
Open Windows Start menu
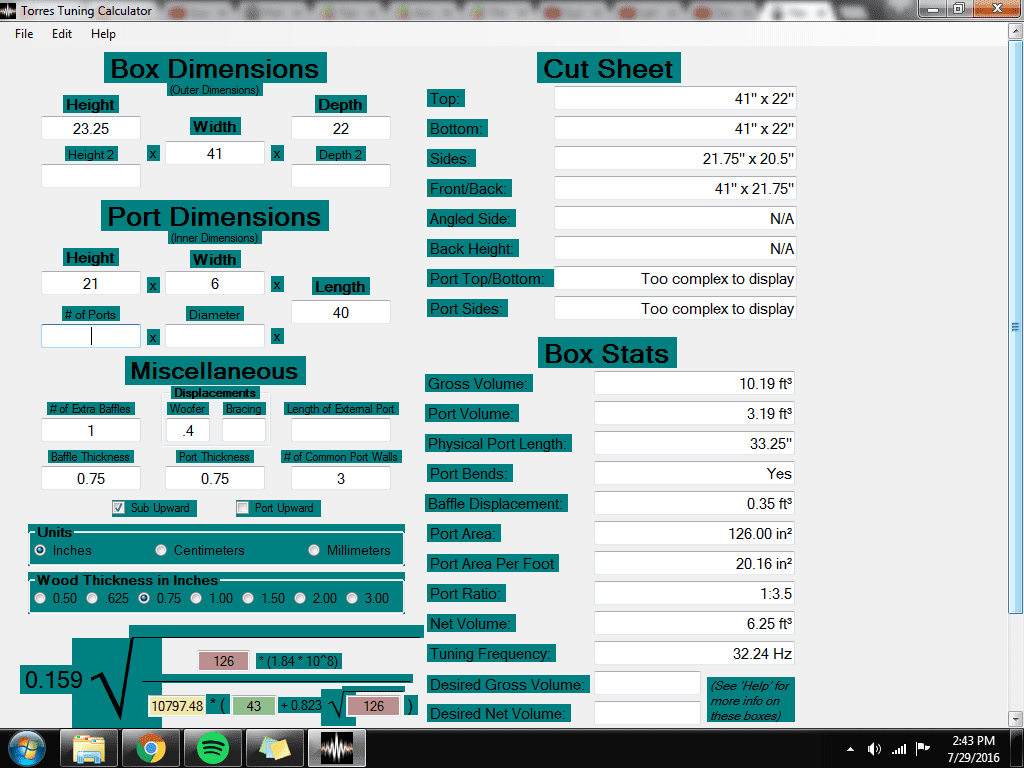coord(27,748)
